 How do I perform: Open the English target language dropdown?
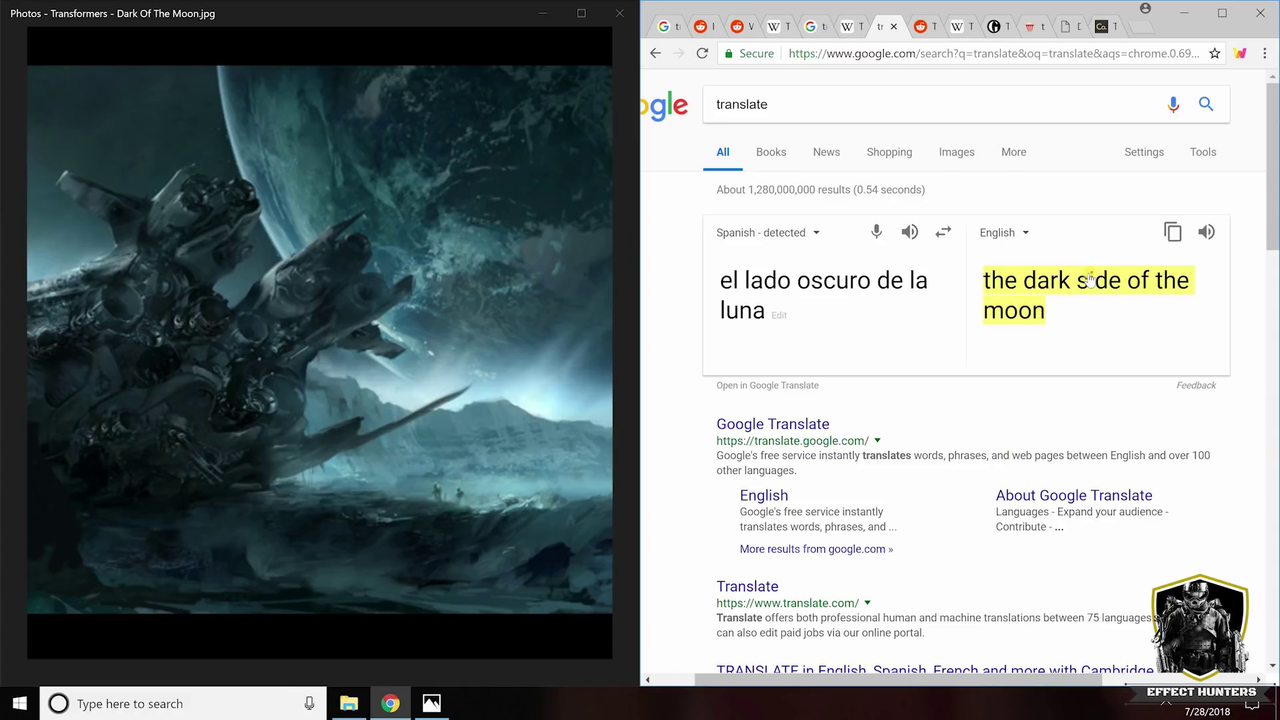tap(1003, 233)
